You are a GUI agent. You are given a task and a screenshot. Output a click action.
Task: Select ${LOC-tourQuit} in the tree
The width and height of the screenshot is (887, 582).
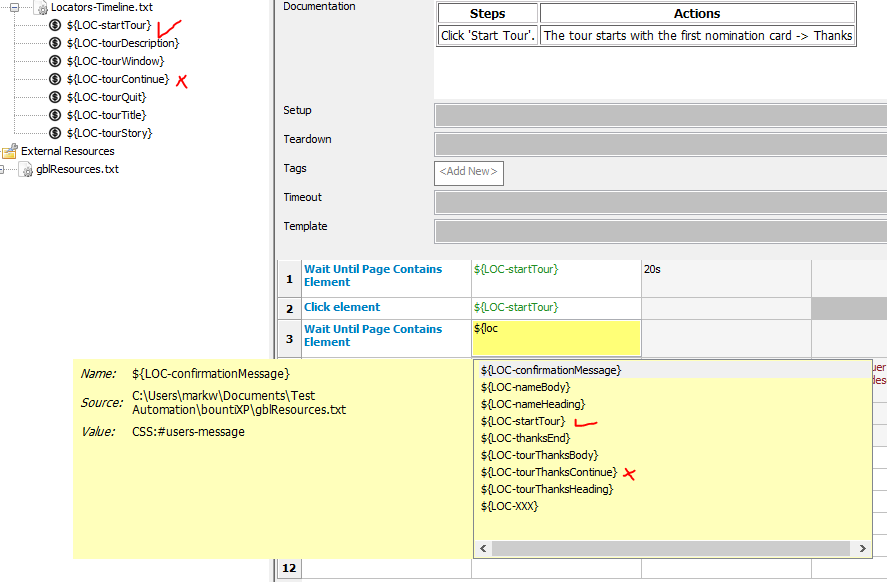point(106,97)
